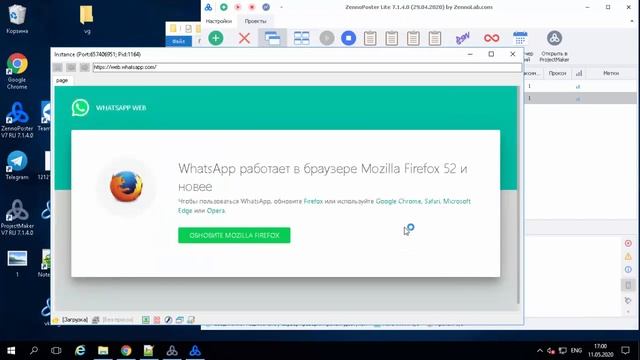Click the blue stop icon in ZennoPoster toolbar

pos(348,38)
